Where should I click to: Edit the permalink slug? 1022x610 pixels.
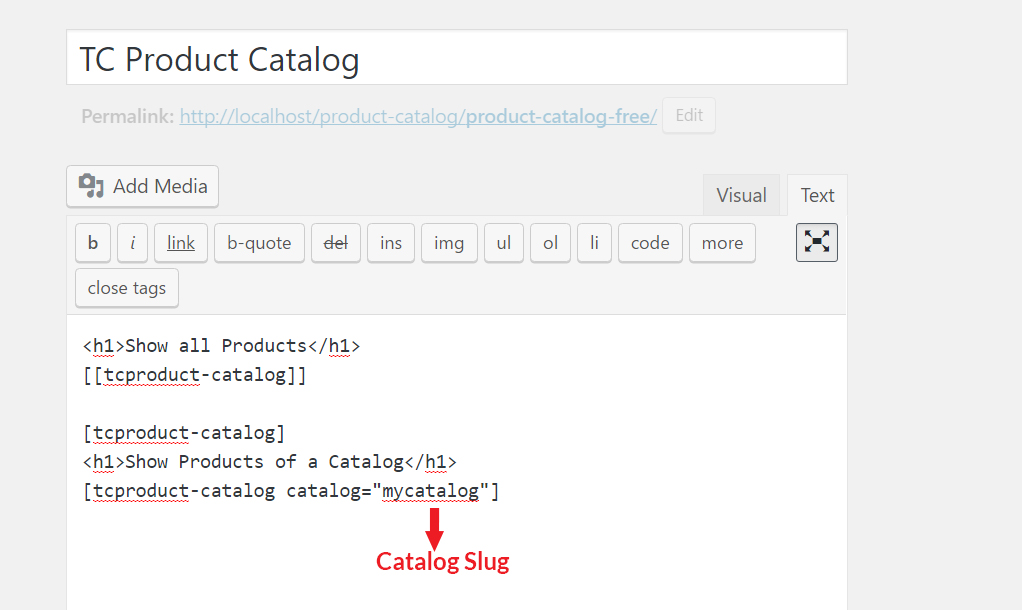pos(689,115)
